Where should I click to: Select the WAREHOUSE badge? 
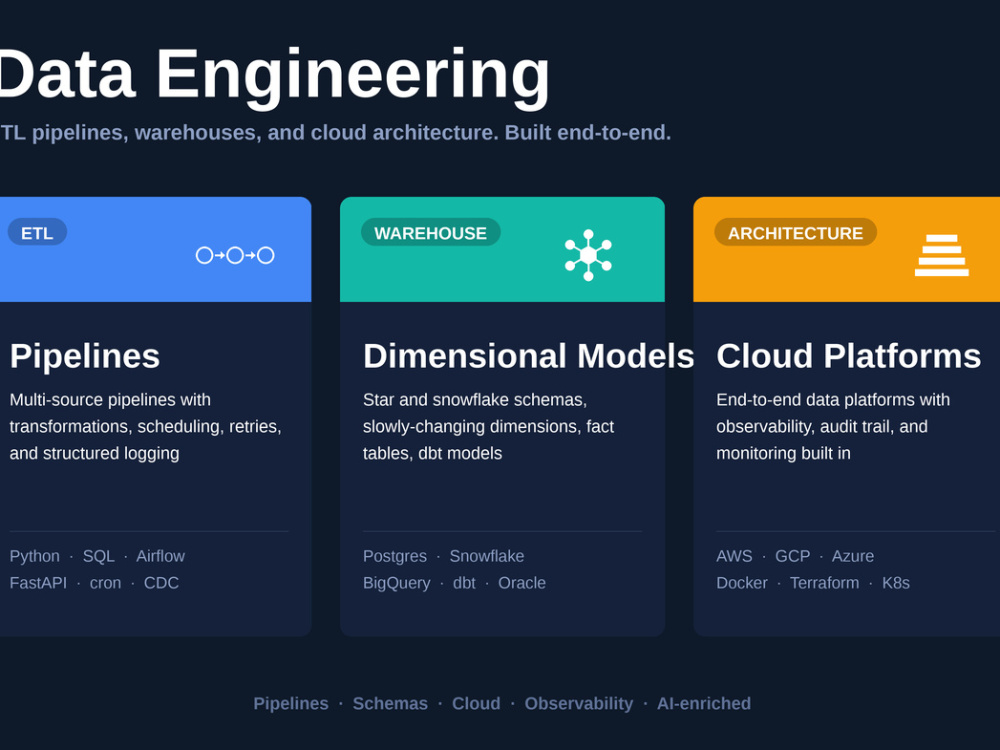pos(430,233)
